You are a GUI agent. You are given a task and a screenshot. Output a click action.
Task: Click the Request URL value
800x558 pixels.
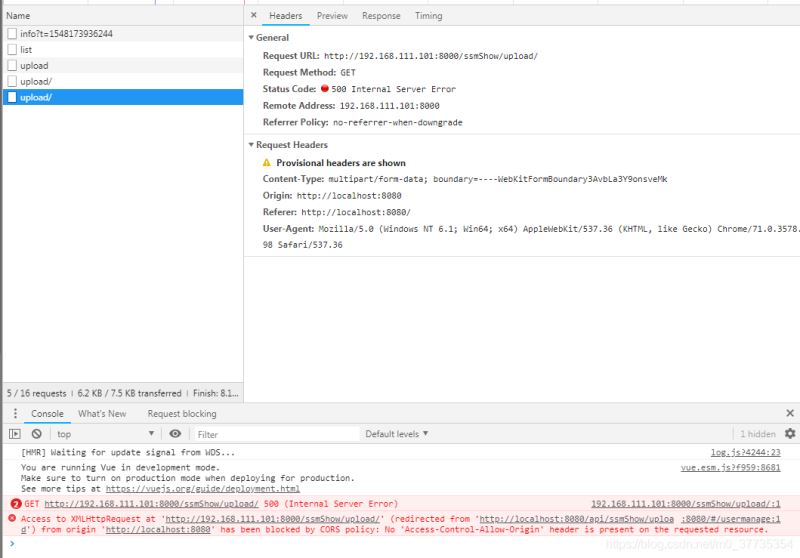click(431, 56)
